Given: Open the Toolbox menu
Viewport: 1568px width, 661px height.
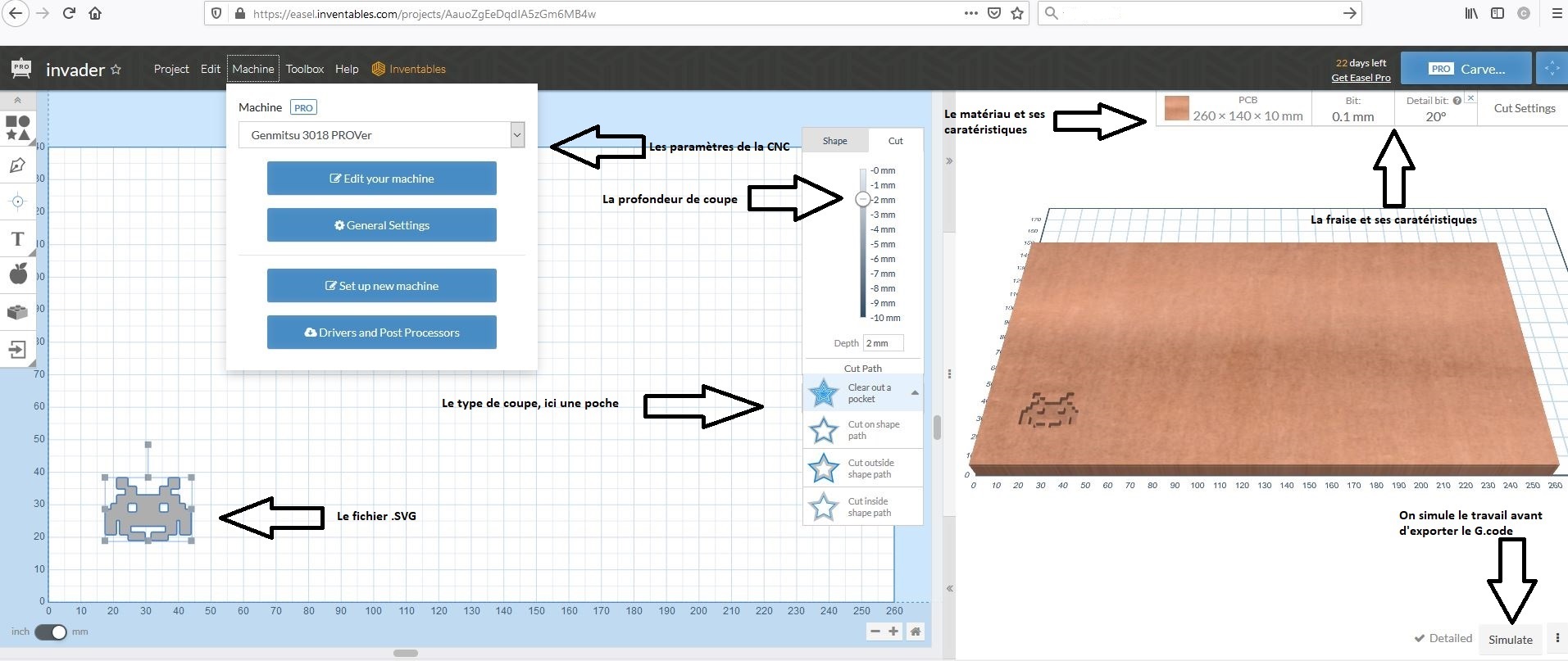Looking at the screenshot, I should [304, 69].
